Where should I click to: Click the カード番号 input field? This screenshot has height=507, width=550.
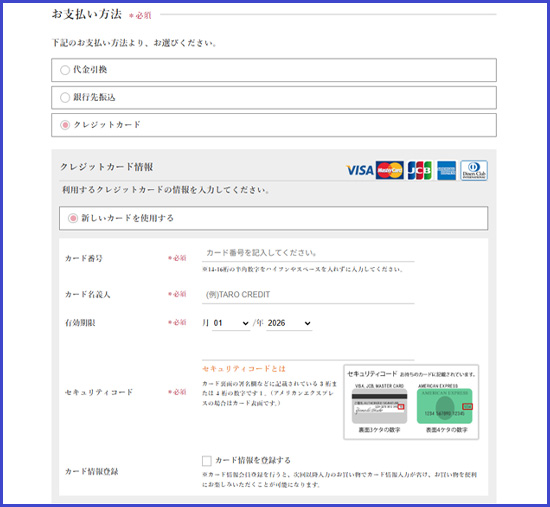pos(308,253)
